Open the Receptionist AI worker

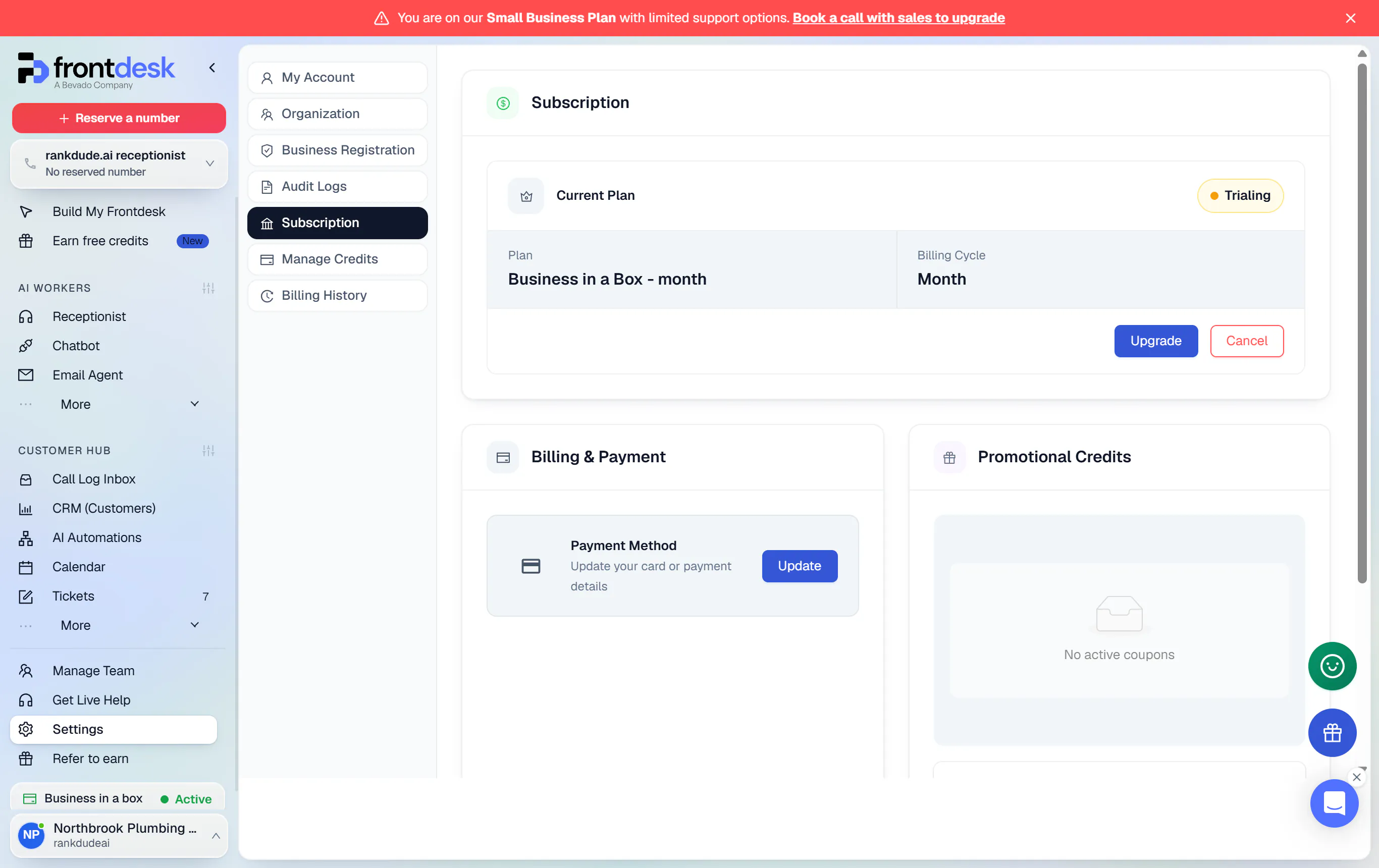(x=114, y=316)
